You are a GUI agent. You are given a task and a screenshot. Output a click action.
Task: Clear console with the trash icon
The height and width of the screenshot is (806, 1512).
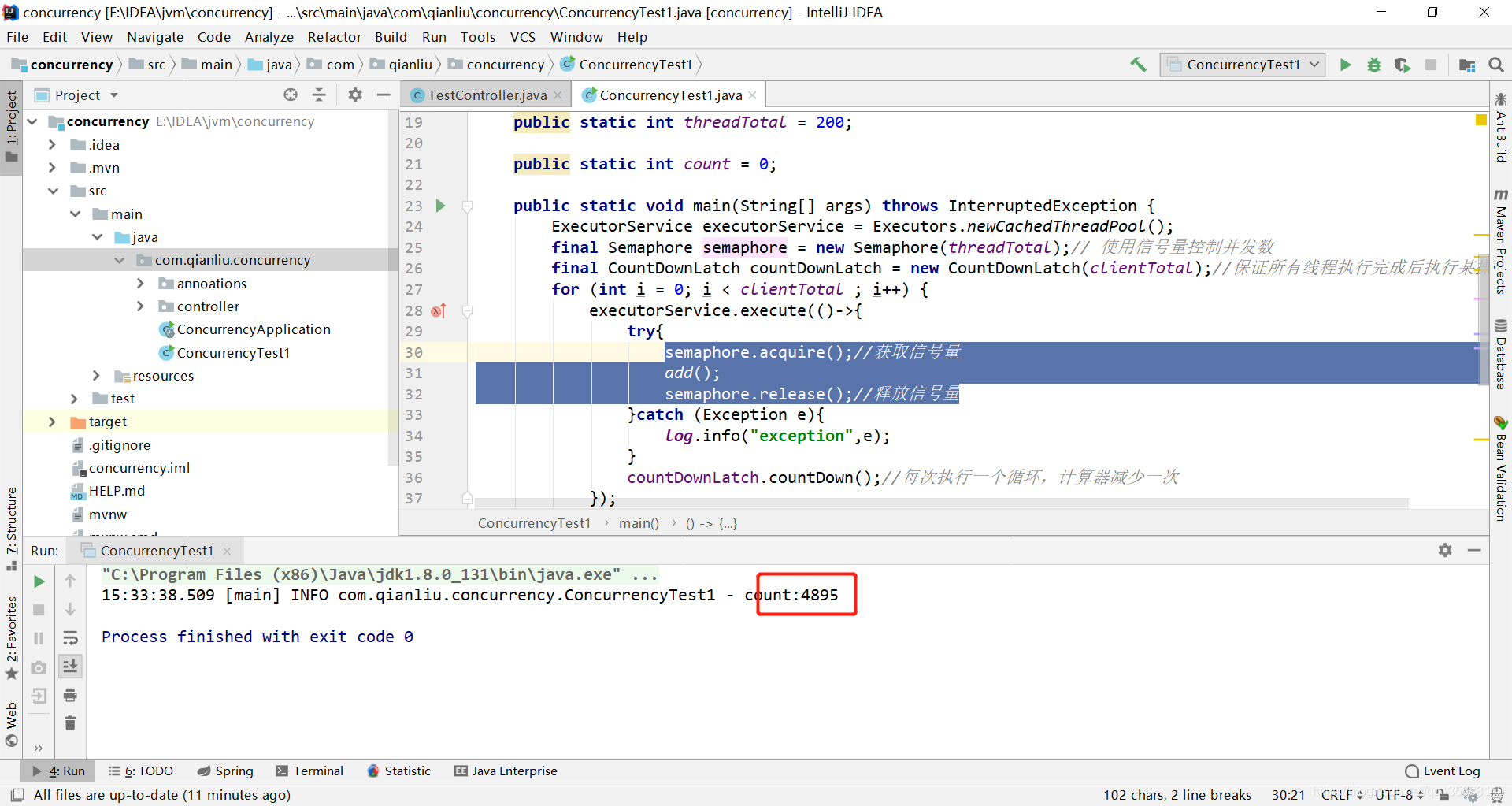(x=70, y=722)
